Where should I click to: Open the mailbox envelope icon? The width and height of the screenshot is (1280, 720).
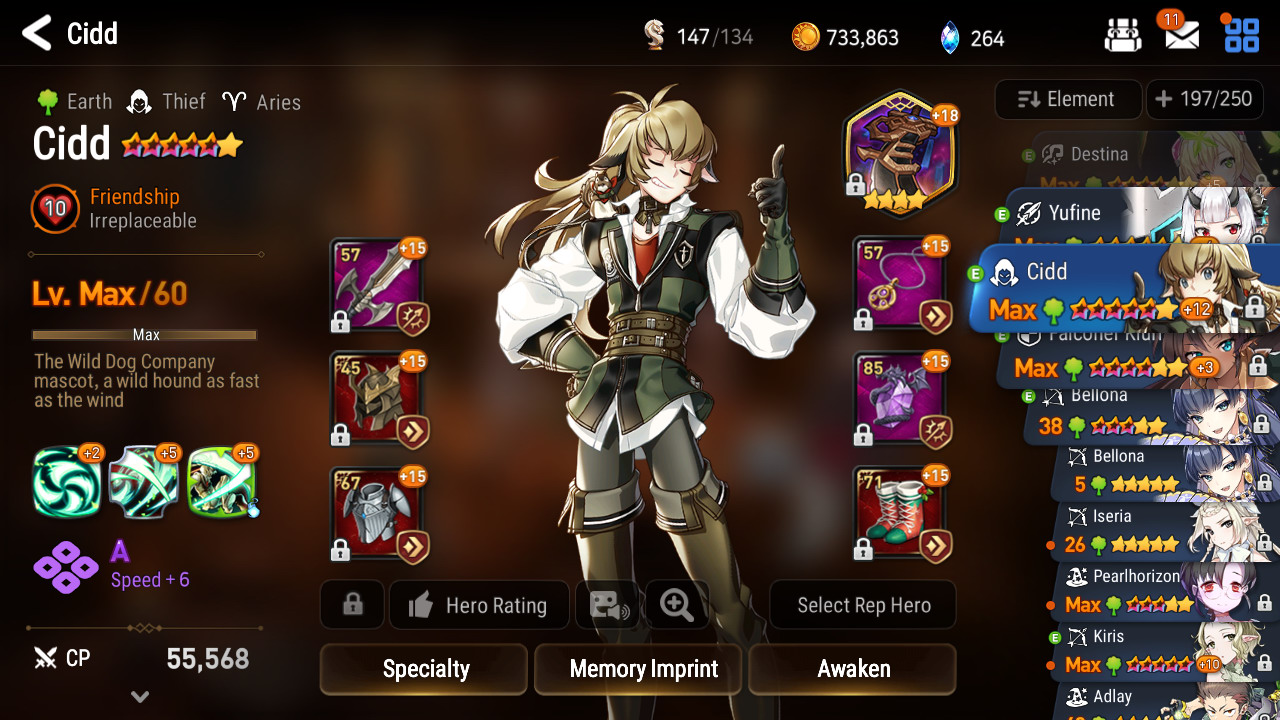(1182, 36)
